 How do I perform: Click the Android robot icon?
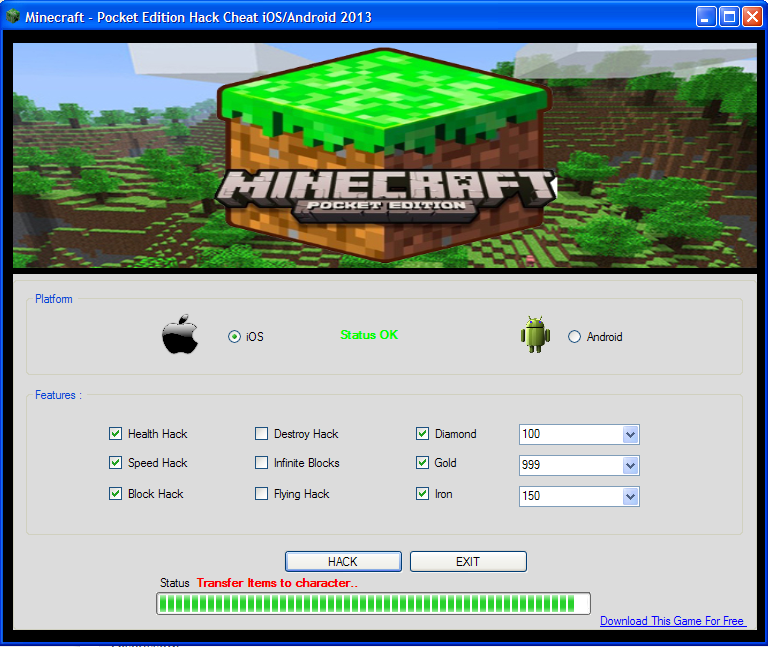(x=535, y=335)
